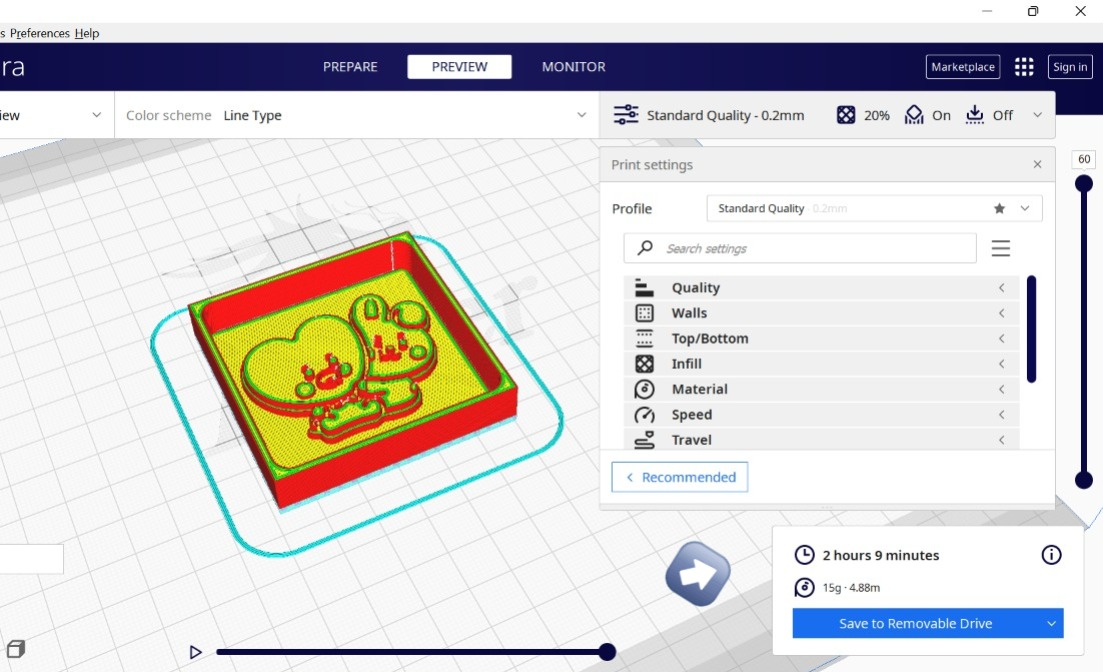Click the blue arrow handle beside action panel
This screenshot has height=672, width=1103.
click(697, 573)
